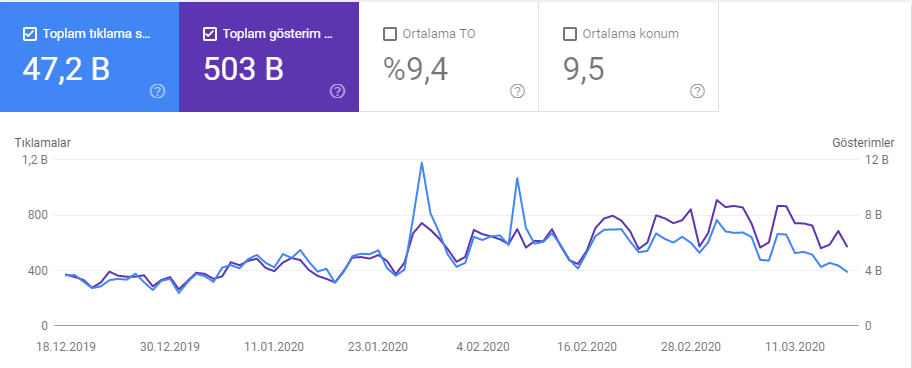Image resolution: width=912 pixels, height=368 pixels.
Task: Uncheck the Toplam tıklama checkbox
Action: 30,34
